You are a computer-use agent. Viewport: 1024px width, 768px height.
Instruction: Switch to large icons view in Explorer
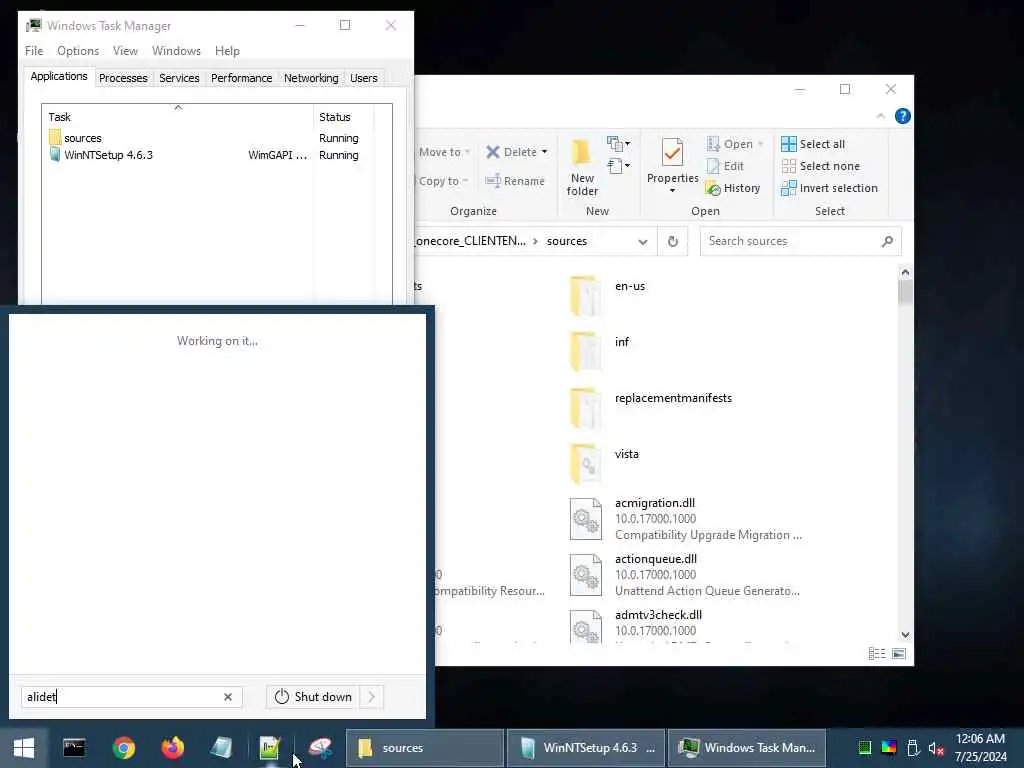(899, 654)
